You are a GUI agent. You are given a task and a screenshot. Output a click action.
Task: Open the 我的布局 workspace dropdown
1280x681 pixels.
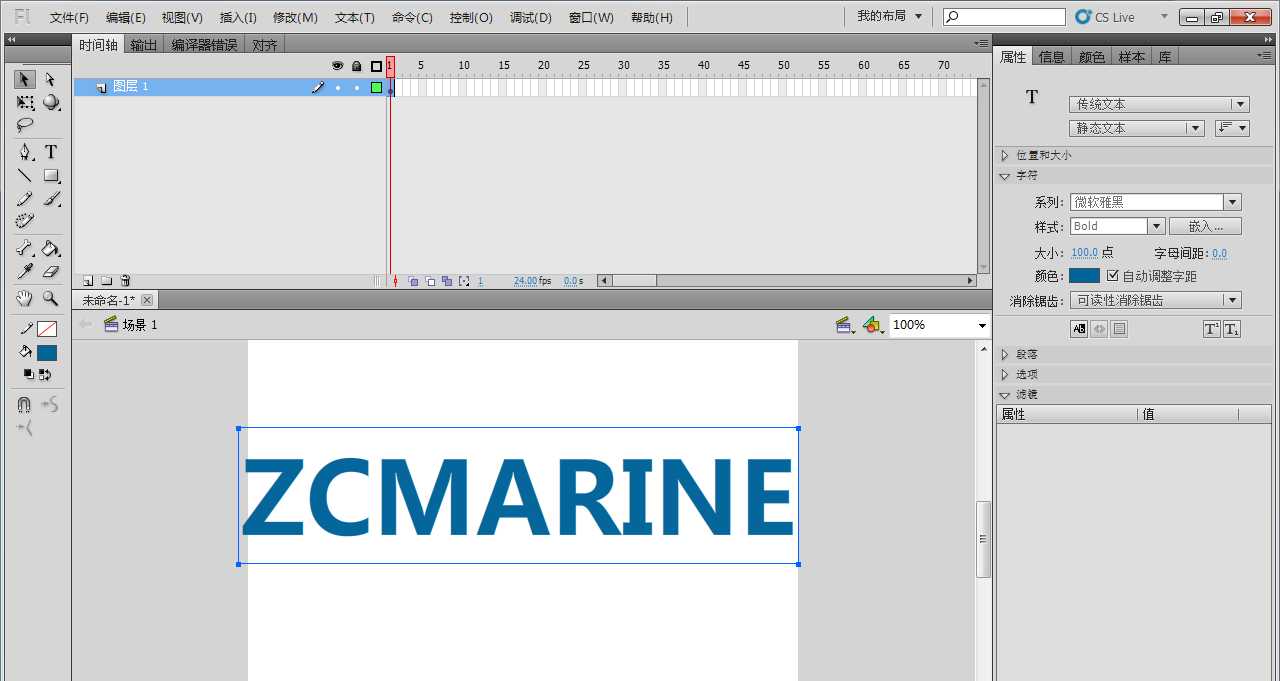(x=889, y=16)
